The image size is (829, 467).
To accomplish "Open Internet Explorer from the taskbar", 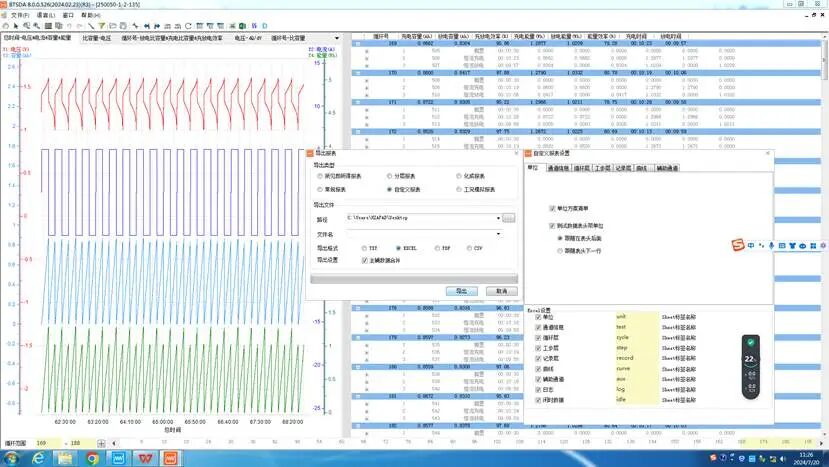I will (x=38, y=459).
